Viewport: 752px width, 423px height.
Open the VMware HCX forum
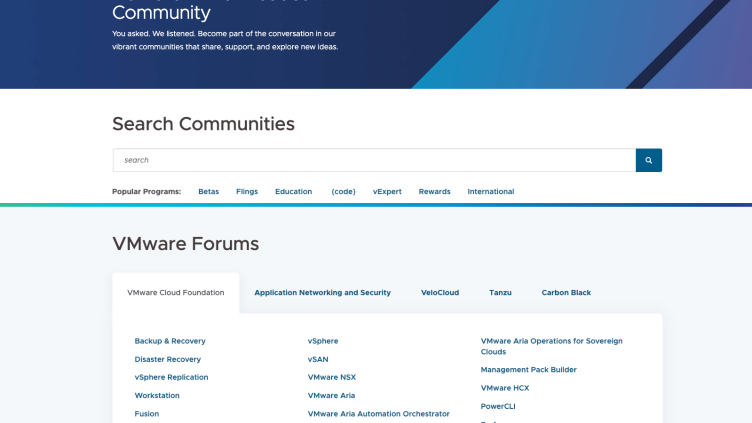pos(505,388)
